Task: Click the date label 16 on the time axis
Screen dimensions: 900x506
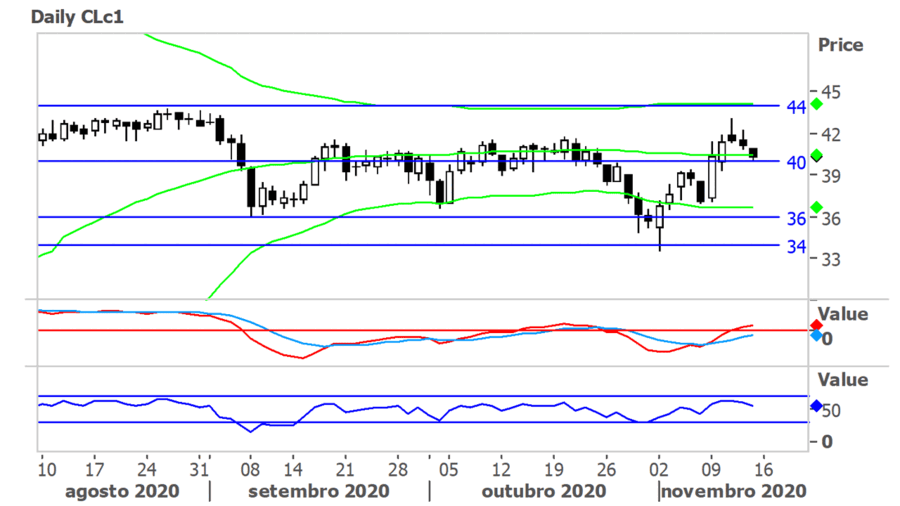Action: [x=763, y=470]
